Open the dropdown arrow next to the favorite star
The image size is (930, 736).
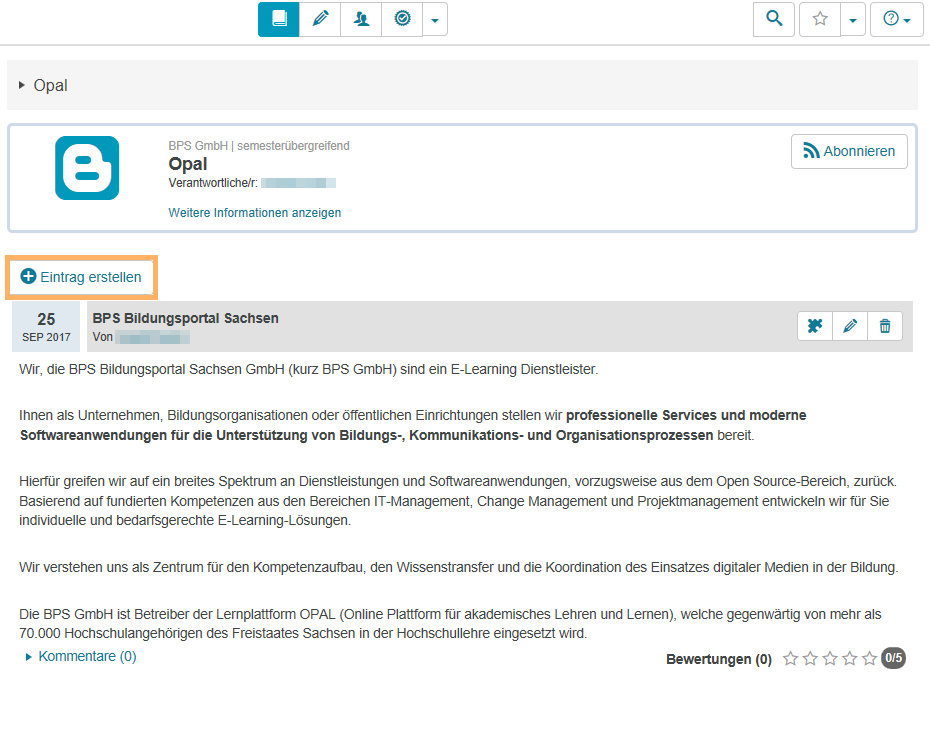(852, 19)
